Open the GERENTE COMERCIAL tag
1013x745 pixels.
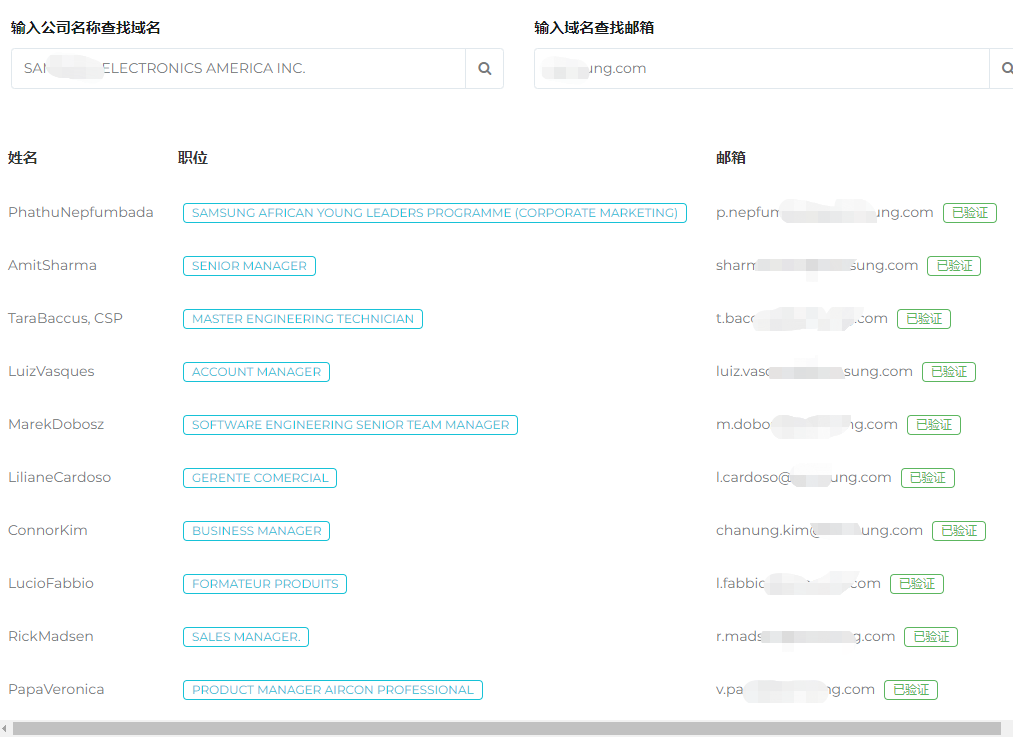tap(260, 478)
